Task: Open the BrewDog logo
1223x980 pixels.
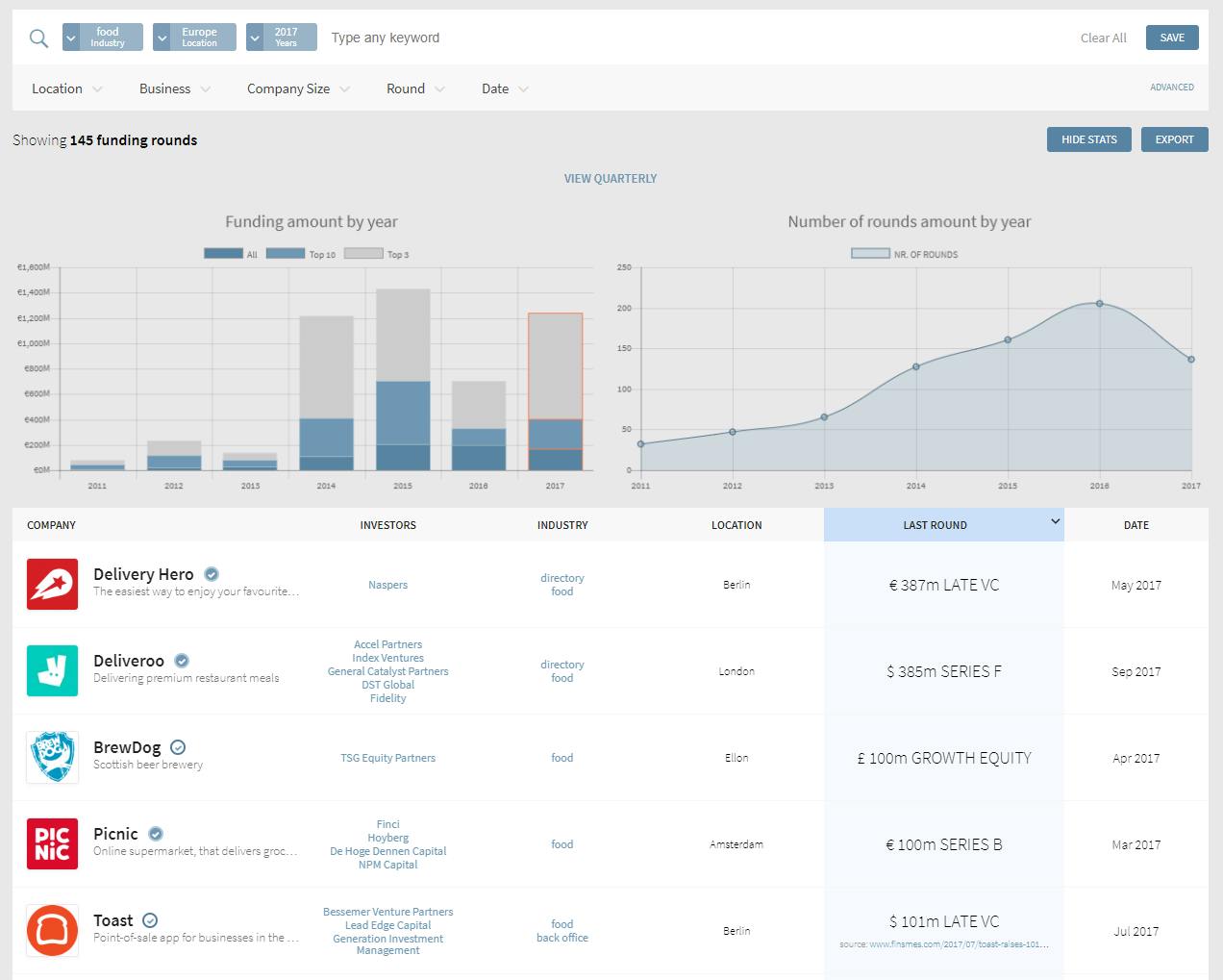Action: click(52, 757)
